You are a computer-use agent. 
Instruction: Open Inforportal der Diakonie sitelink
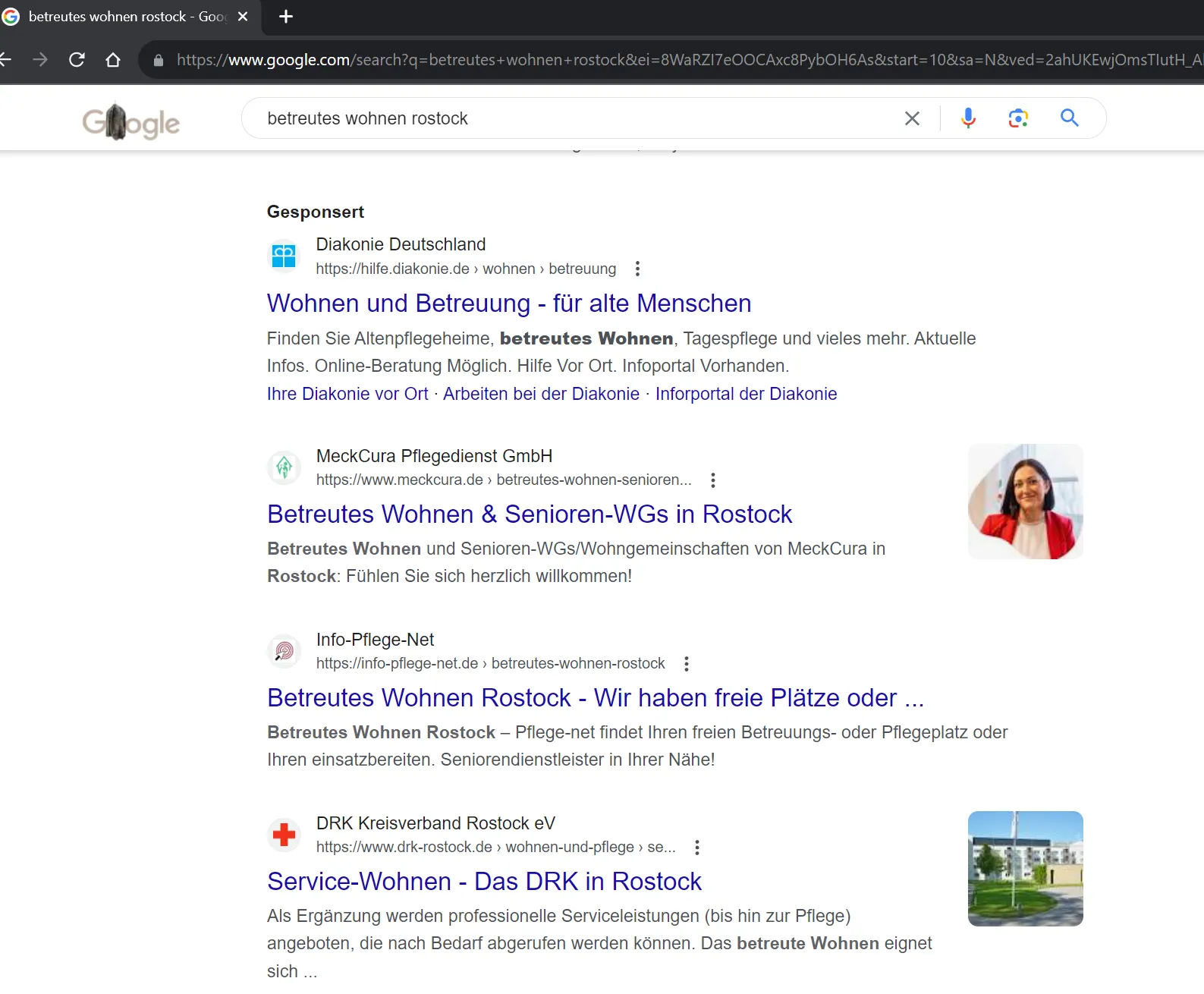[746, 394]
